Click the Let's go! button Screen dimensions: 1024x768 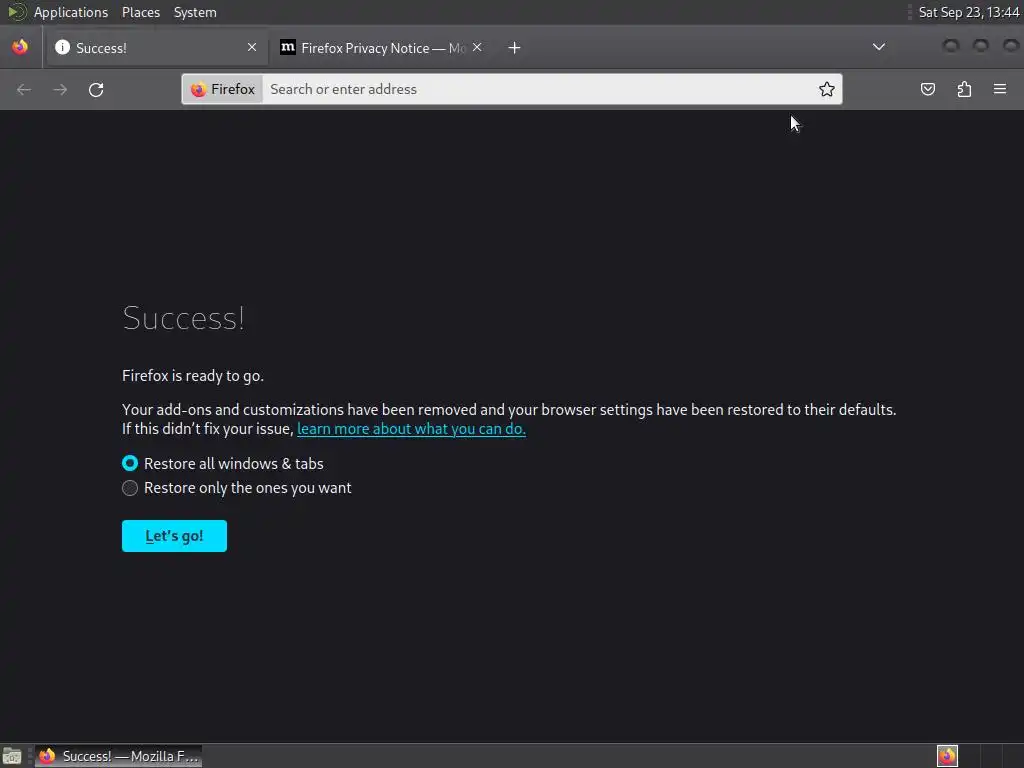tap(174, 536)
